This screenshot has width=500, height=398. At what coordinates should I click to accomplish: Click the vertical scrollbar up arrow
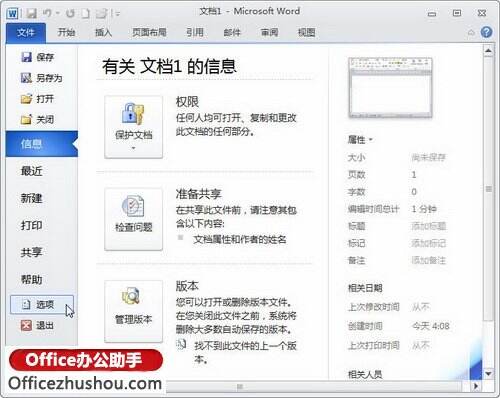pyautogui.click(x=488, y=51)
